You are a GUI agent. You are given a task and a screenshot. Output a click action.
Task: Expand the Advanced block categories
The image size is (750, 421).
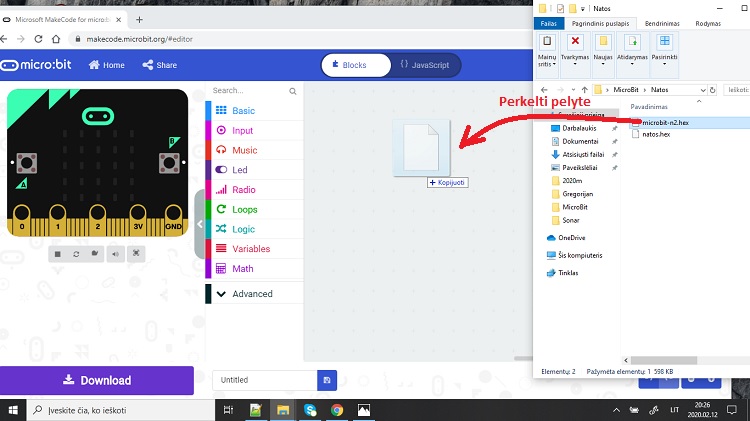(254, 294)
